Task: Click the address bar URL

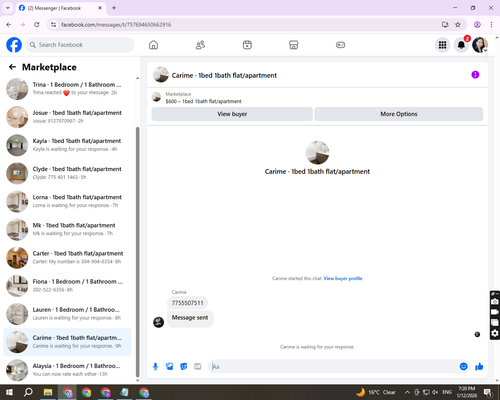Action: pos(116,25)
